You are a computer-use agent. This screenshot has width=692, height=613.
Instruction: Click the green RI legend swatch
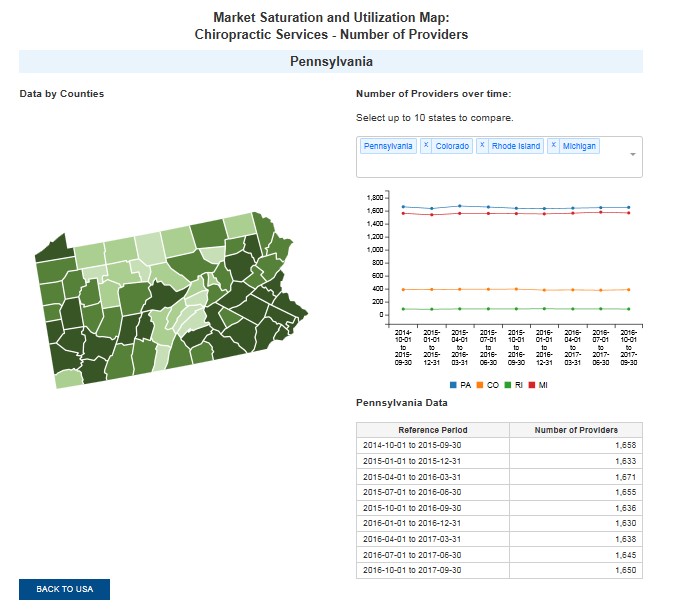(x=508, y=383)
